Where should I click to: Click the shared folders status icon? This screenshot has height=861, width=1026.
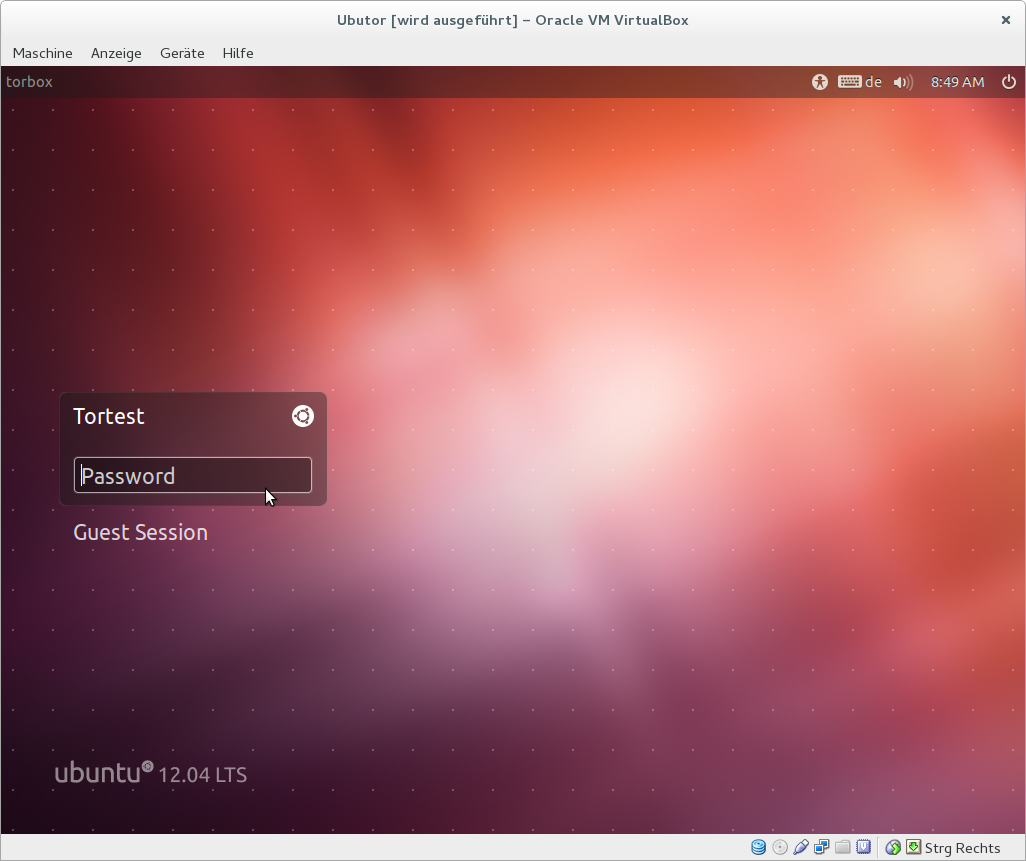(x=843, y=847)
